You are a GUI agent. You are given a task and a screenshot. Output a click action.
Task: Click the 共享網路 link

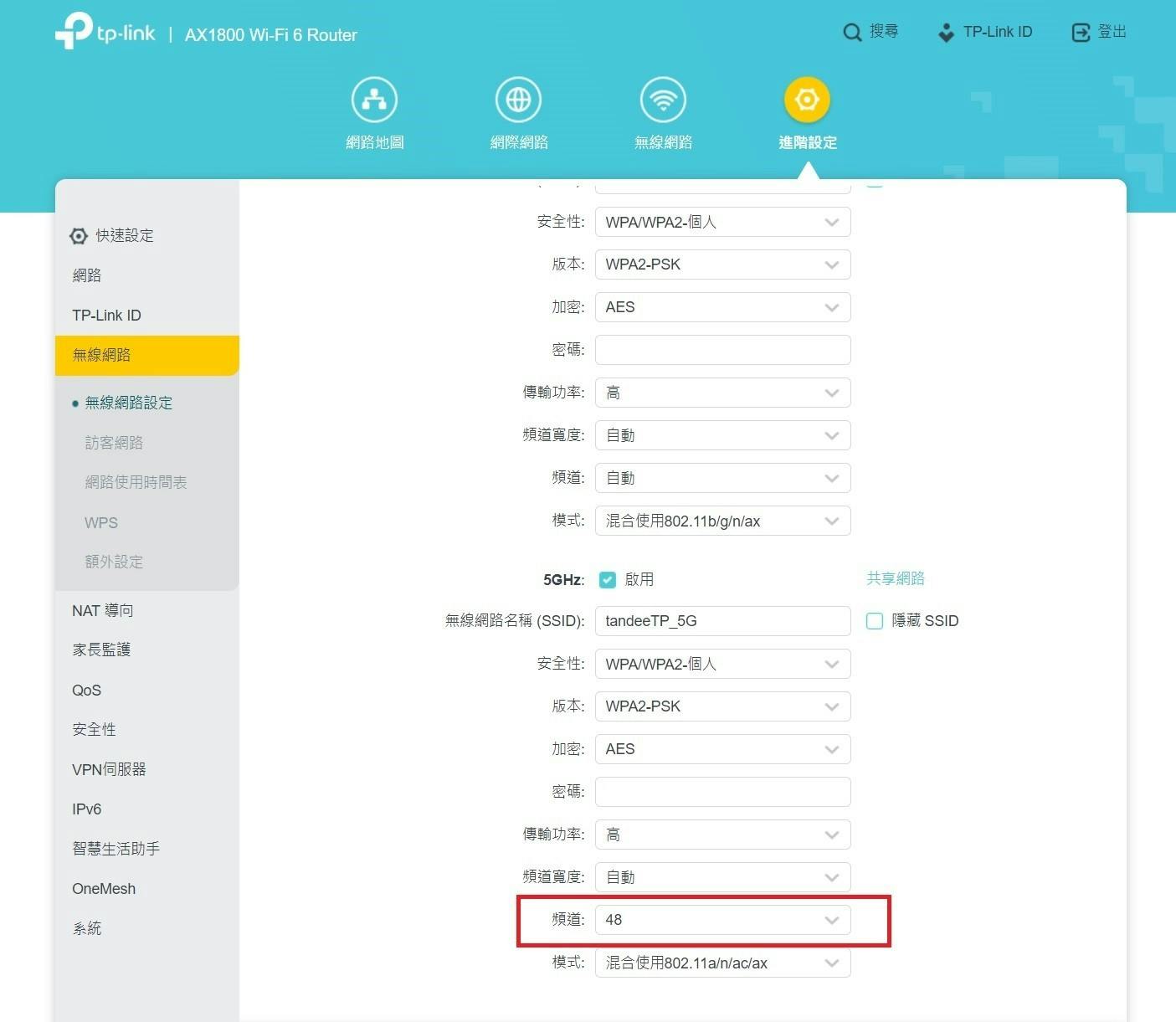click(895, 578)
